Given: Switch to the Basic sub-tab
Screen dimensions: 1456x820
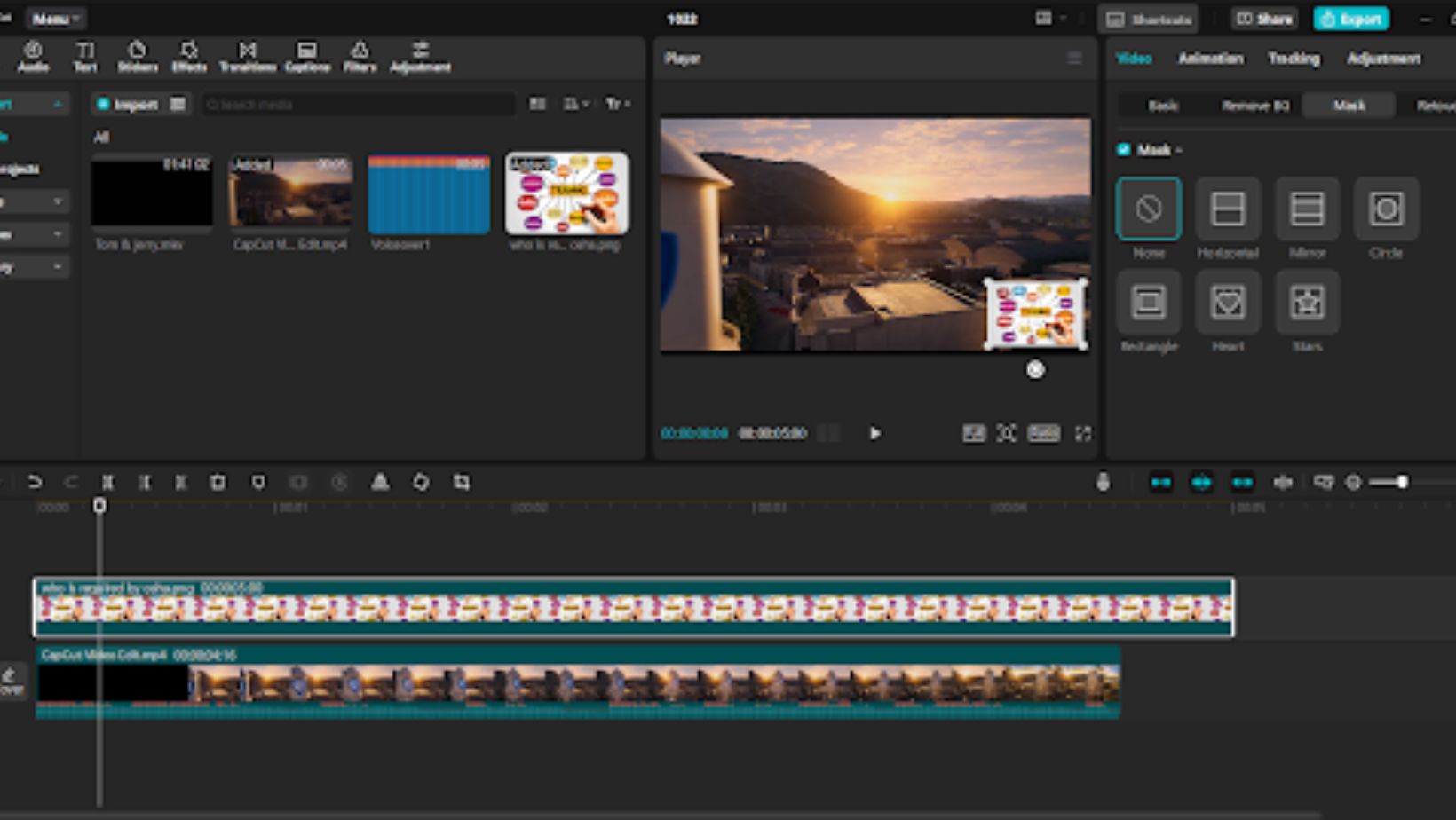Looking at the screenshot, I should point(1163,106).
